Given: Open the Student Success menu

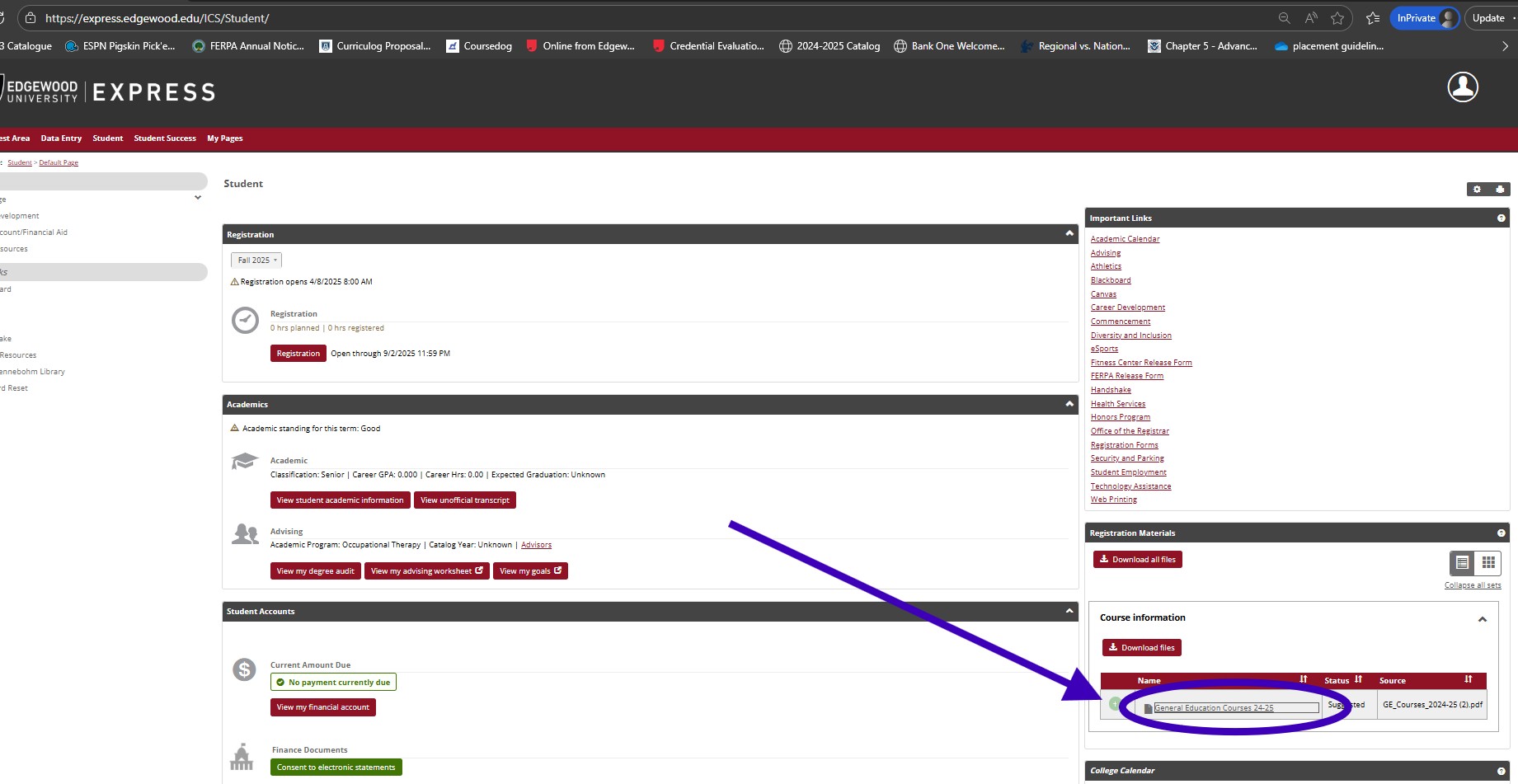Looking at the screenshot, I should pyautogui.click(x=165, y=138).
